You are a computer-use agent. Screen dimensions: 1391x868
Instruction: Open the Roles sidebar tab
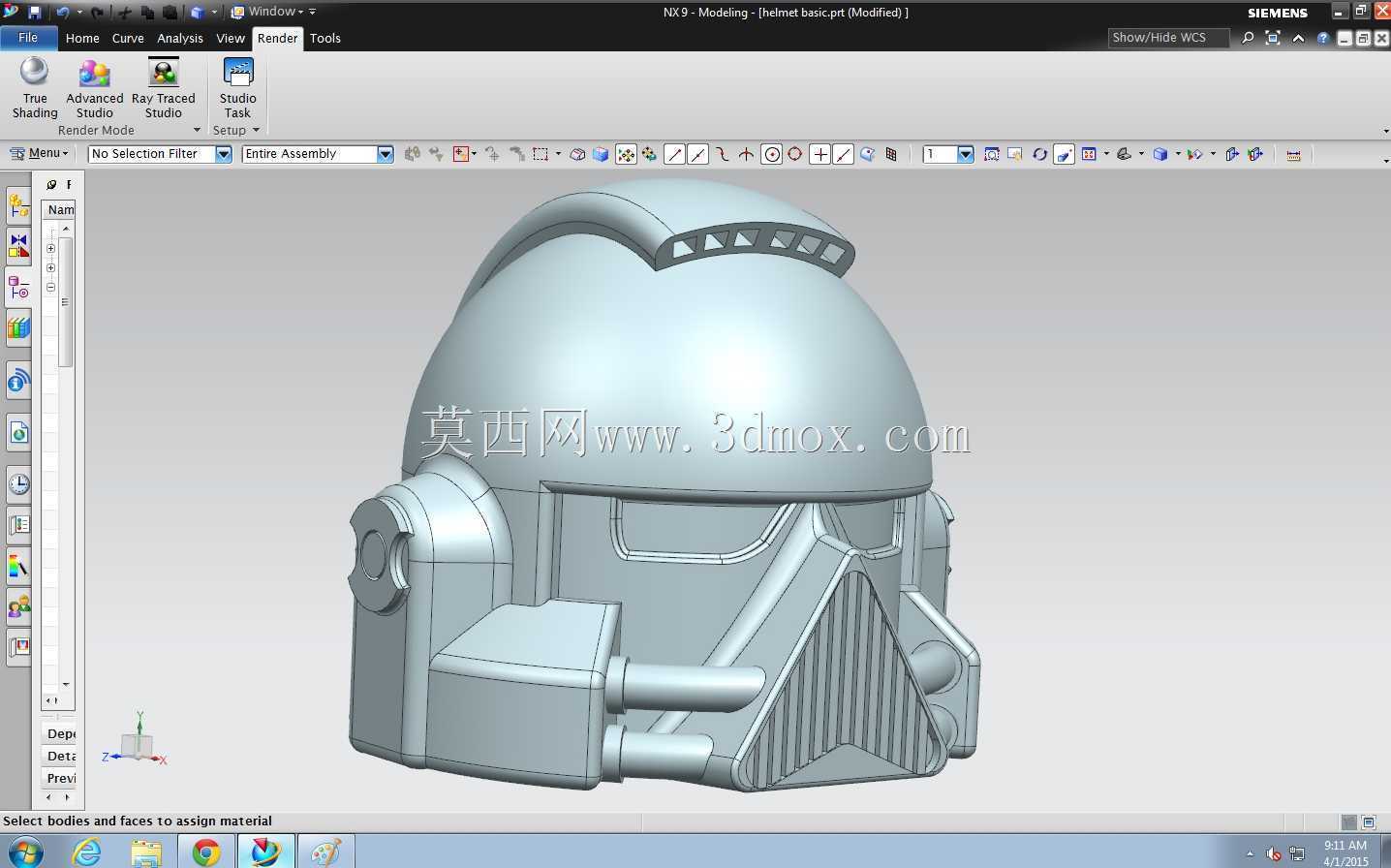(18, 607)
